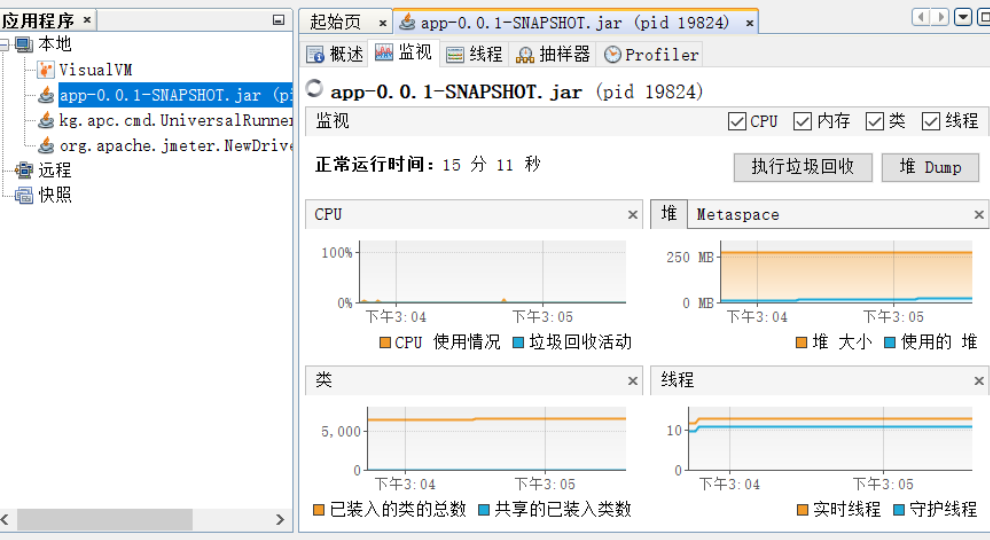Click the org.apache.jmeter.NewDriver Java icon

click(45, 146)
